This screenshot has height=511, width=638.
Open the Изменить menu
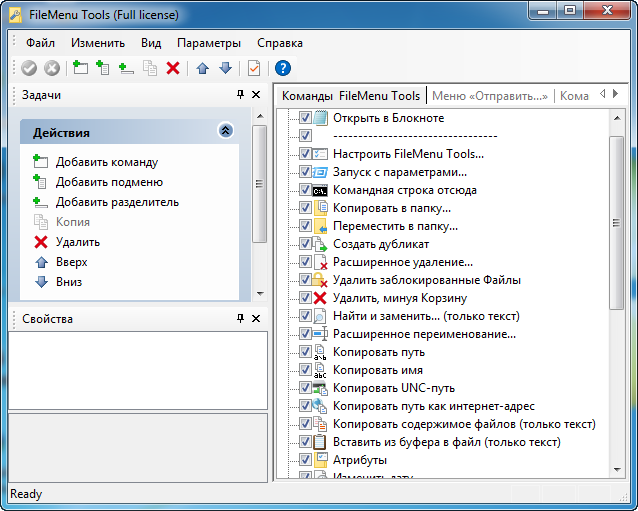(98, 43)
